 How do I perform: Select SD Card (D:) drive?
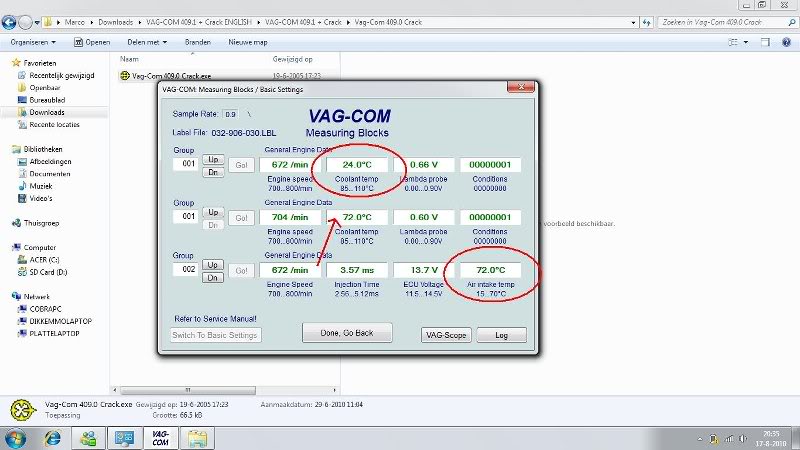(49, 271)
